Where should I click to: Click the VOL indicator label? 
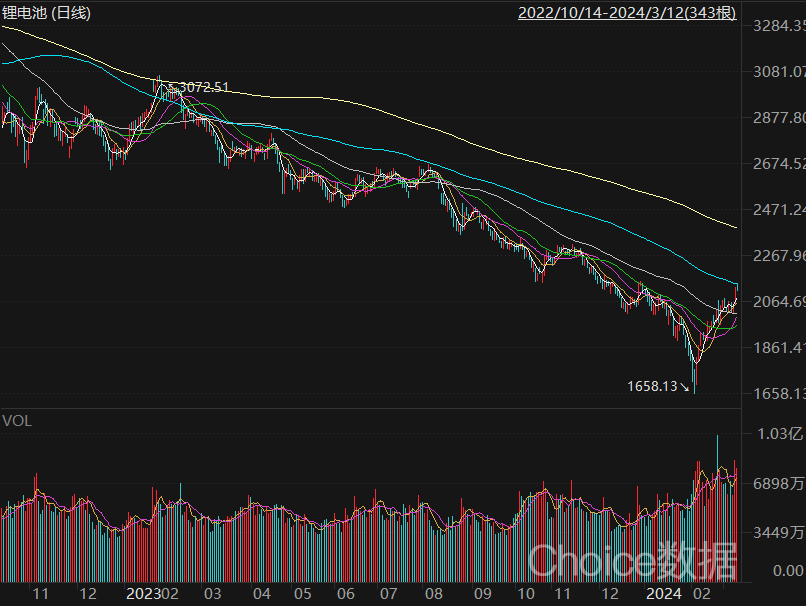[17, 421]
